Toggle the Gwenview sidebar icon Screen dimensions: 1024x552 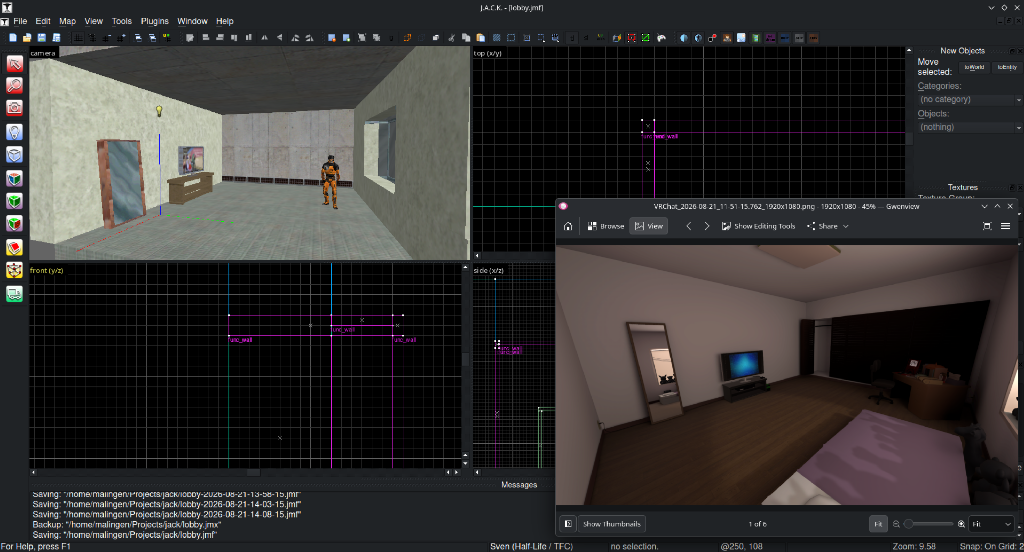tap(568, 524)
